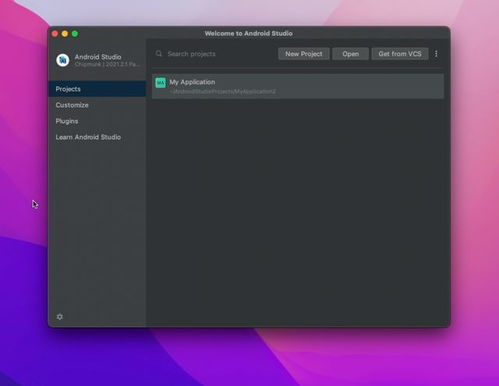Open the three-dot more actions menu
The height and width of the screenshot is (386, 499).
coord(436,54)
